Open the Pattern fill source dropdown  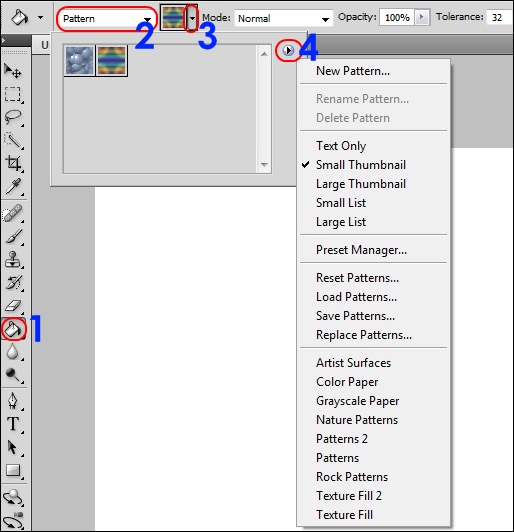pyautogui.click(x=106, y=19)
